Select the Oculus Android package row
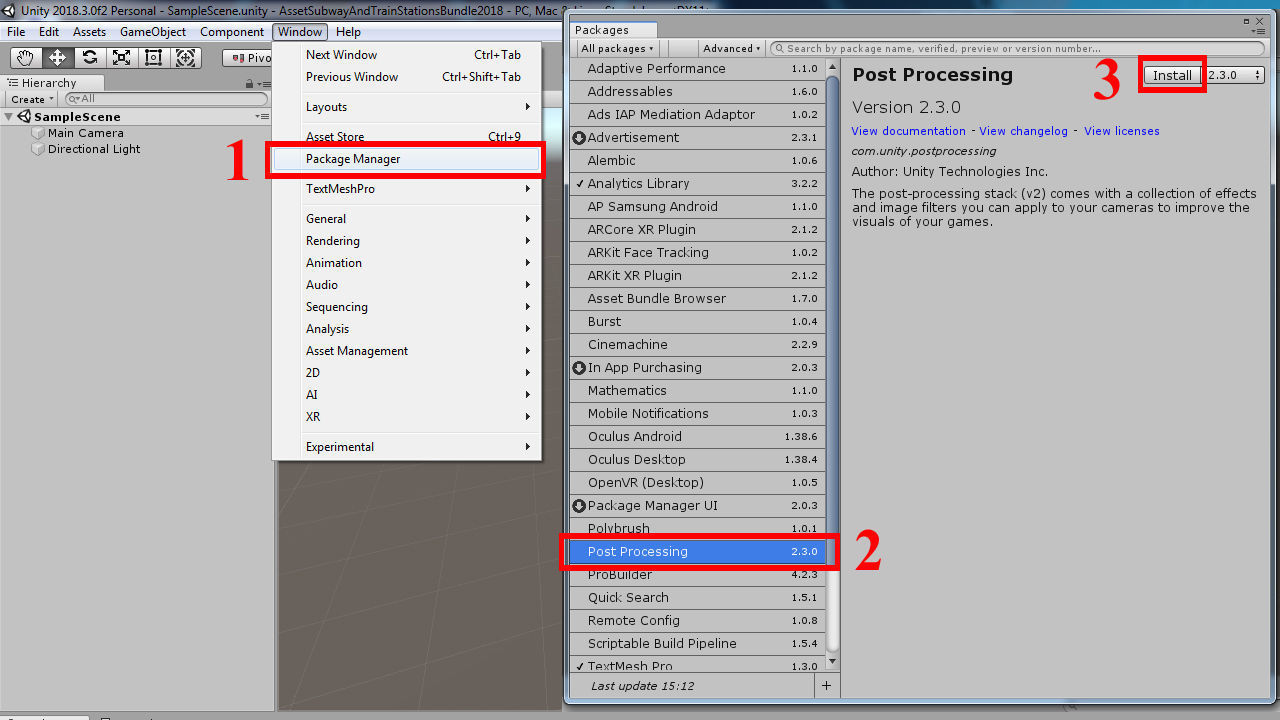This screenshot has height=720, width=1280. pos(698,437)
